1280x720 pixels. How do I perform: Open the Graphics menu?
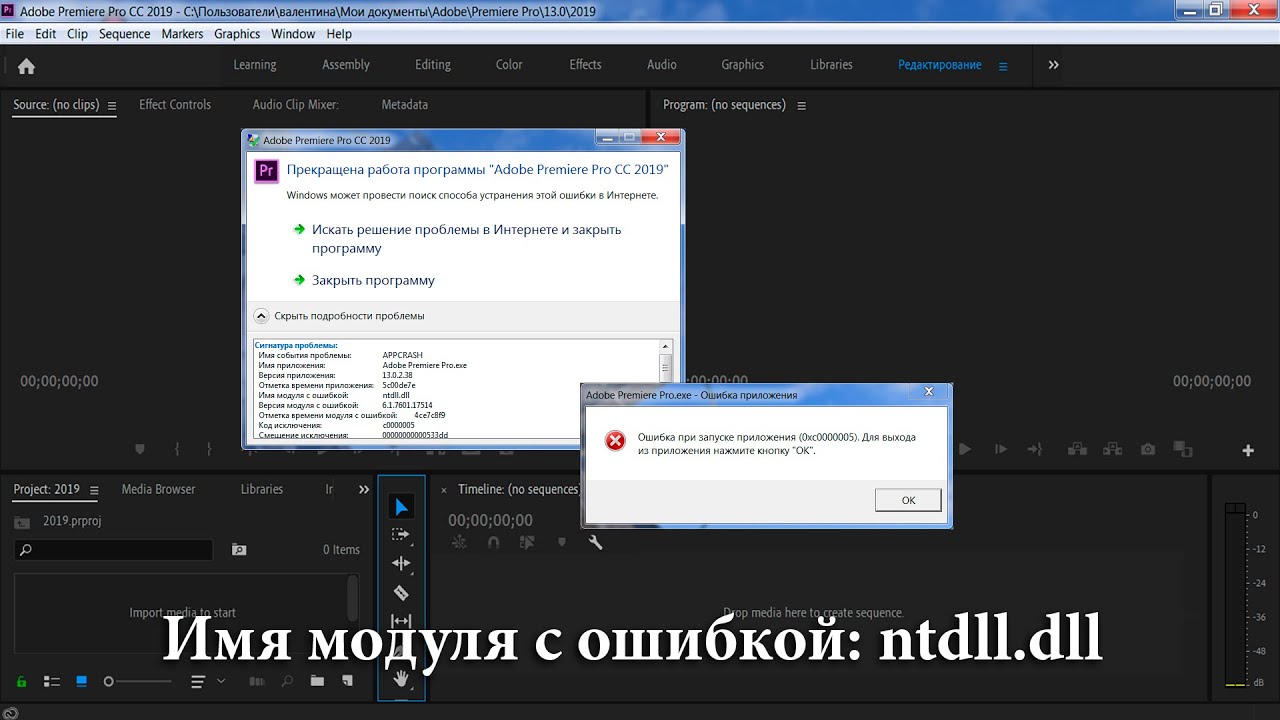click(x=237, y=34)
